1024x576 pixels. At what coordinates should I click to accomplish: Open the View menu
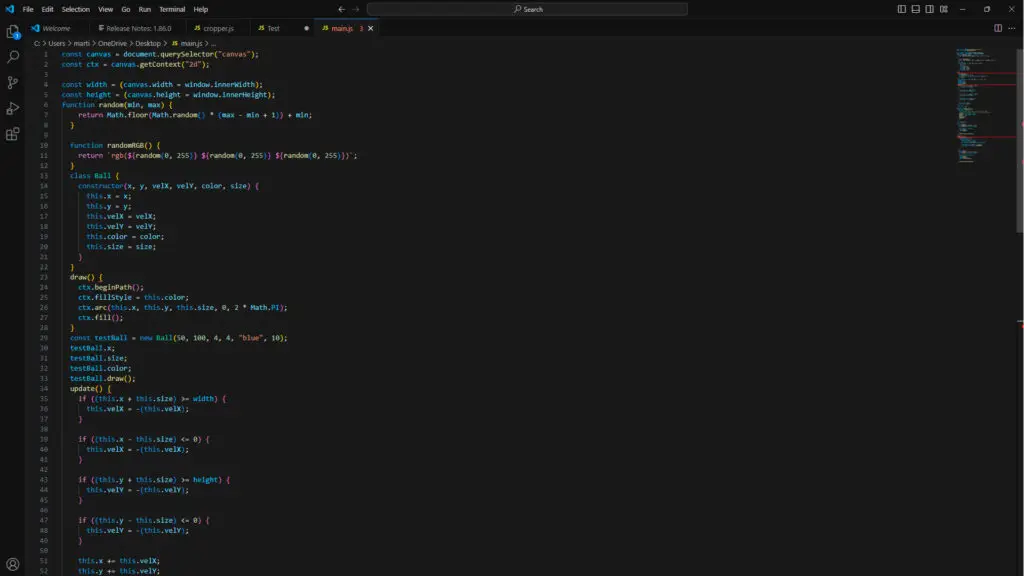(106, 9)
